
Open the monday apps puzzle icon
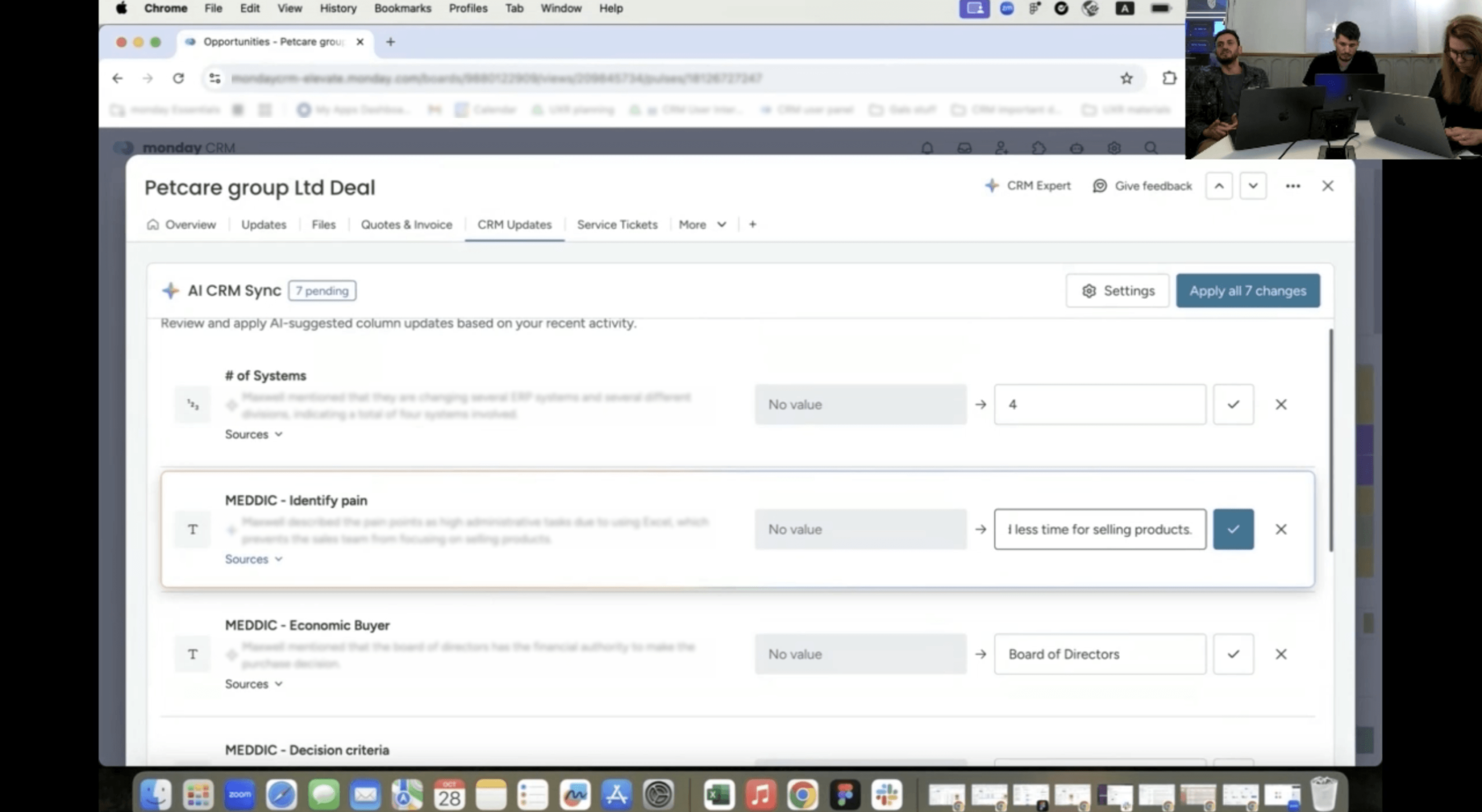1039,148
